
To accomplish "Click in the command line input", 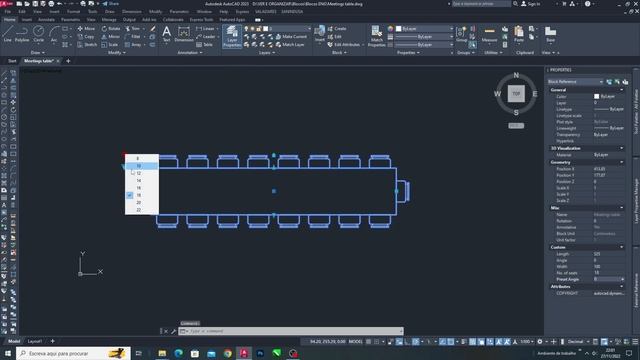I will (291, 331).
